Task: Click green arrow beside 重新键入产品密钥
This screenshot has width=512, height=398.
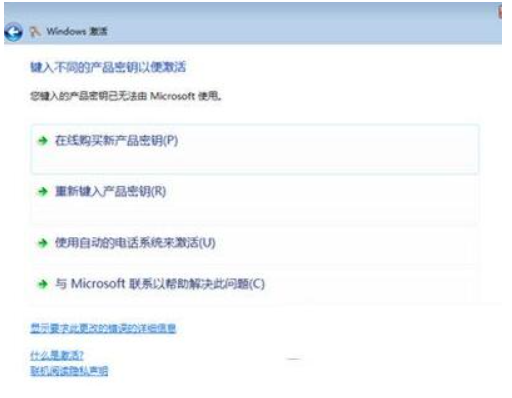Action: [x=43, y=192]
